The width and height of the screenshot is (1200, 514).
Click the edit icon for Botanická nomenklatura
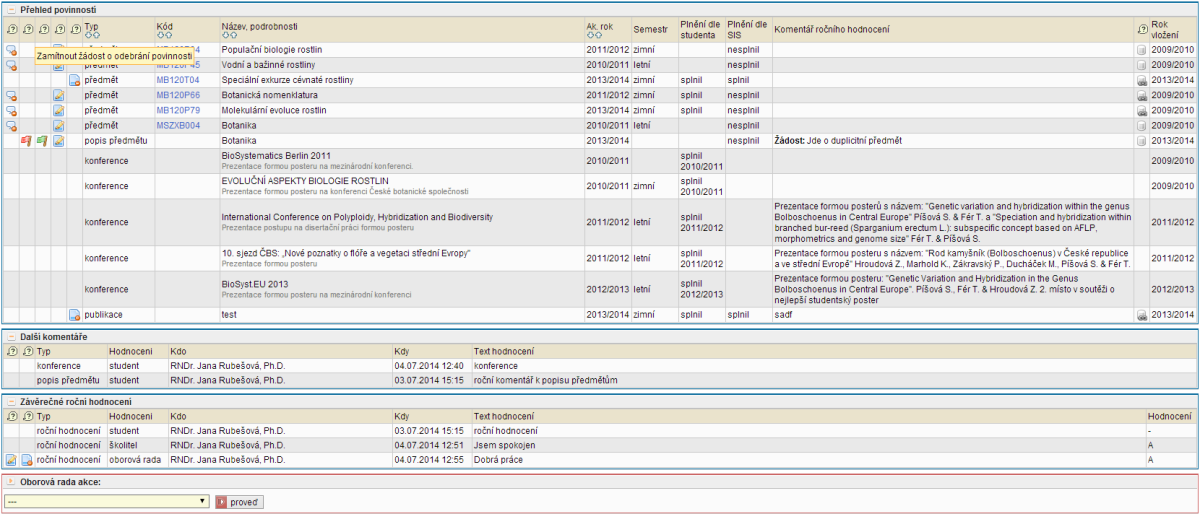(x=58, y=95)
